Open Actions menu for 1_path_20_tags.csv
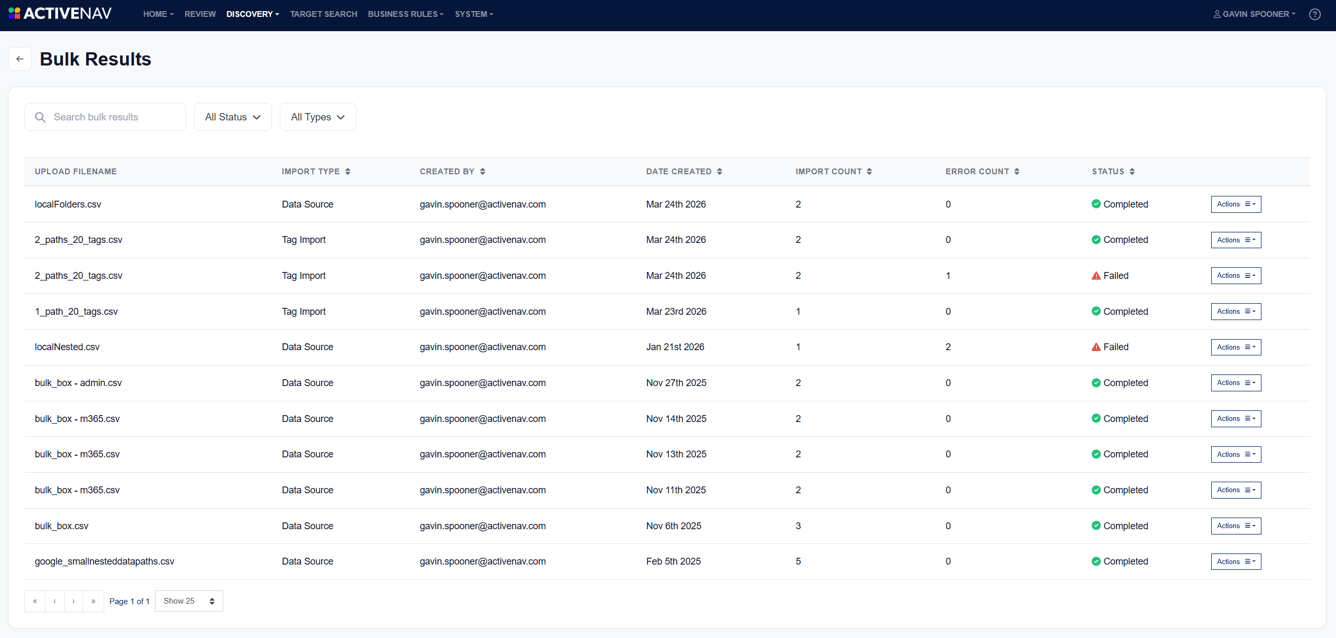This screenshot has width=1336, height=638. 1236,311
